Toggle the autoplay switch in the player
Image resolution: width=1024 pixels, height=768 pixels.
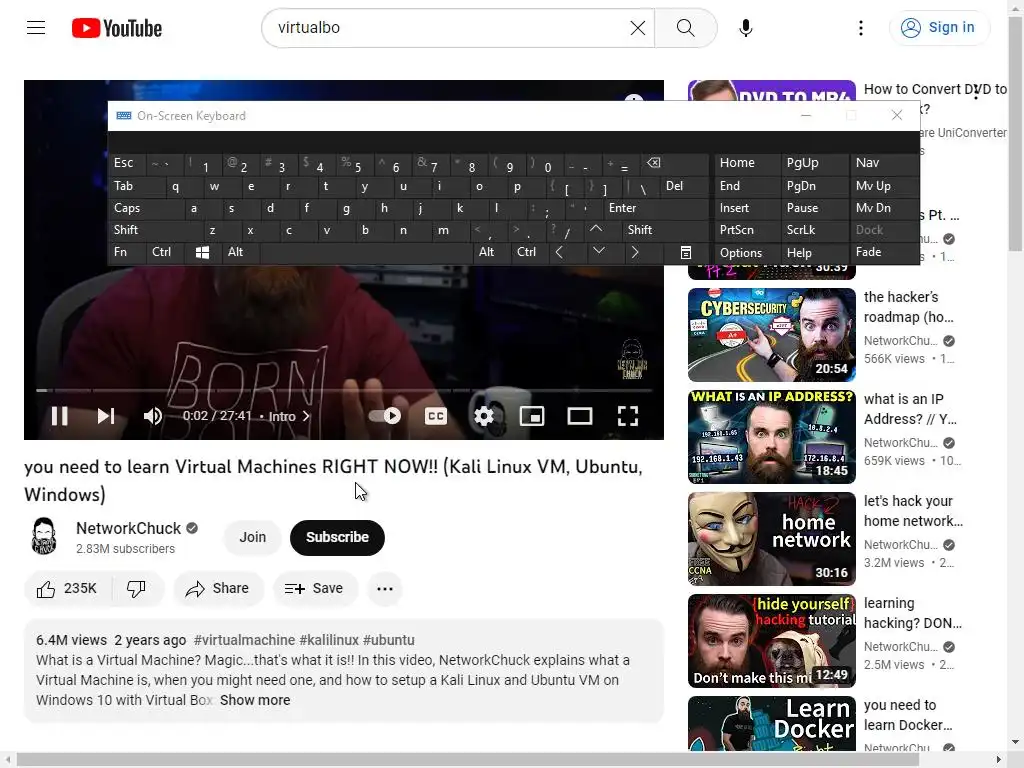(385, 416)
